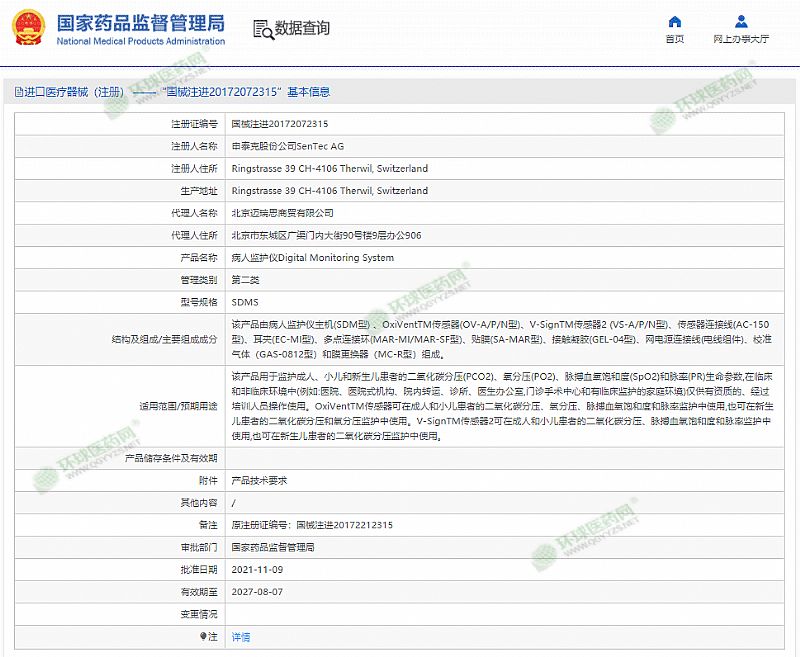Click the 网上办事大厅 label in top navigation
The width and height of the screenshot is (800, 657).
point(741,40)
